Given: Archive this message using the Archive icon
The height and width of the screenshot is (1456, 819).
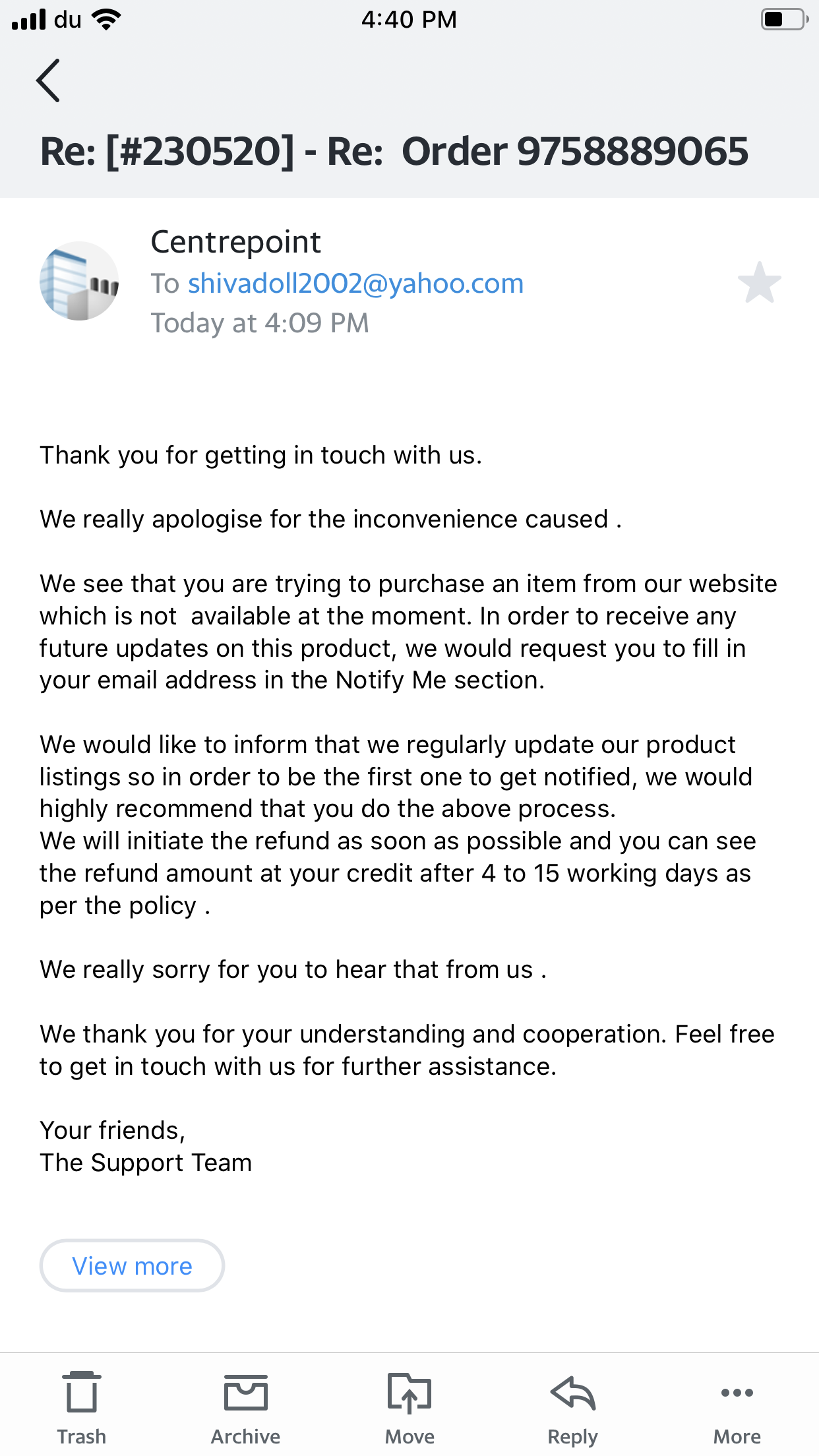Looking at the screenshot, I should pyautogui.click(x=245, y=1406).
